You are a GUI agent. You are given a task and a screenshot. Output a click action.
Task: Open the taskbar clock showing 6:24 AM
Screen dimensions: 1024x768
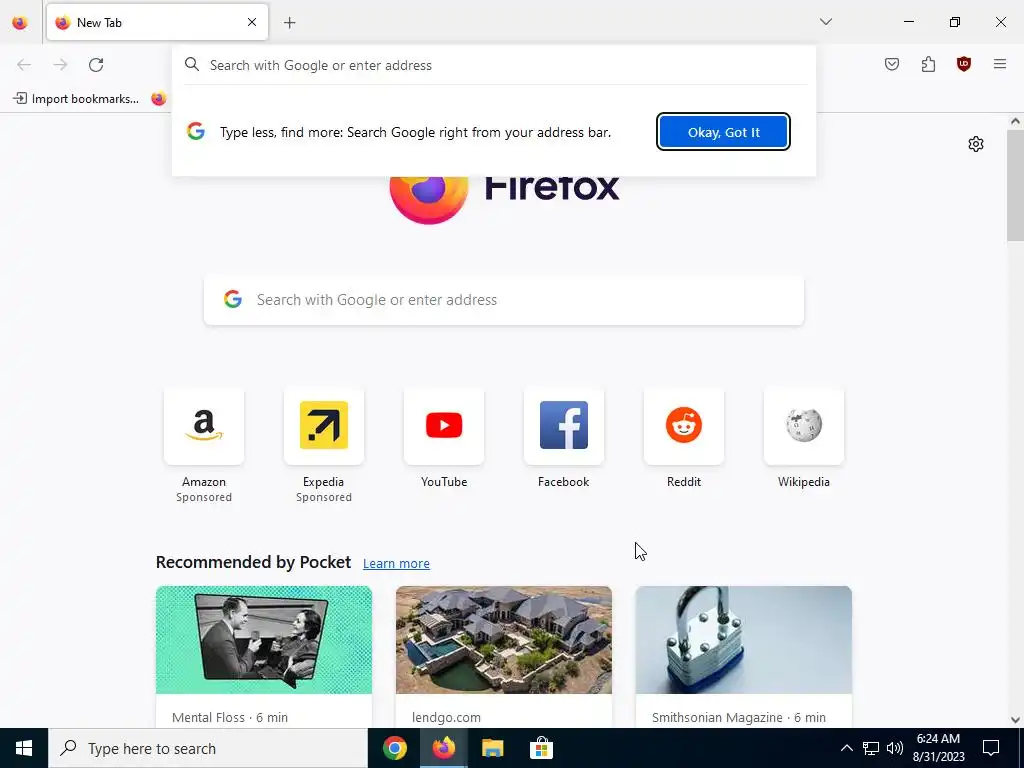point(938,748)
